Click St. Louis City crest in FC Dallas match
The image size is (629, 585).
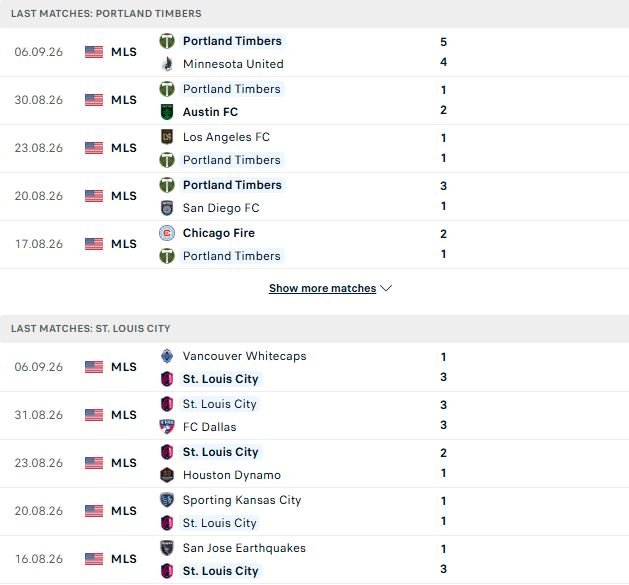167,404
